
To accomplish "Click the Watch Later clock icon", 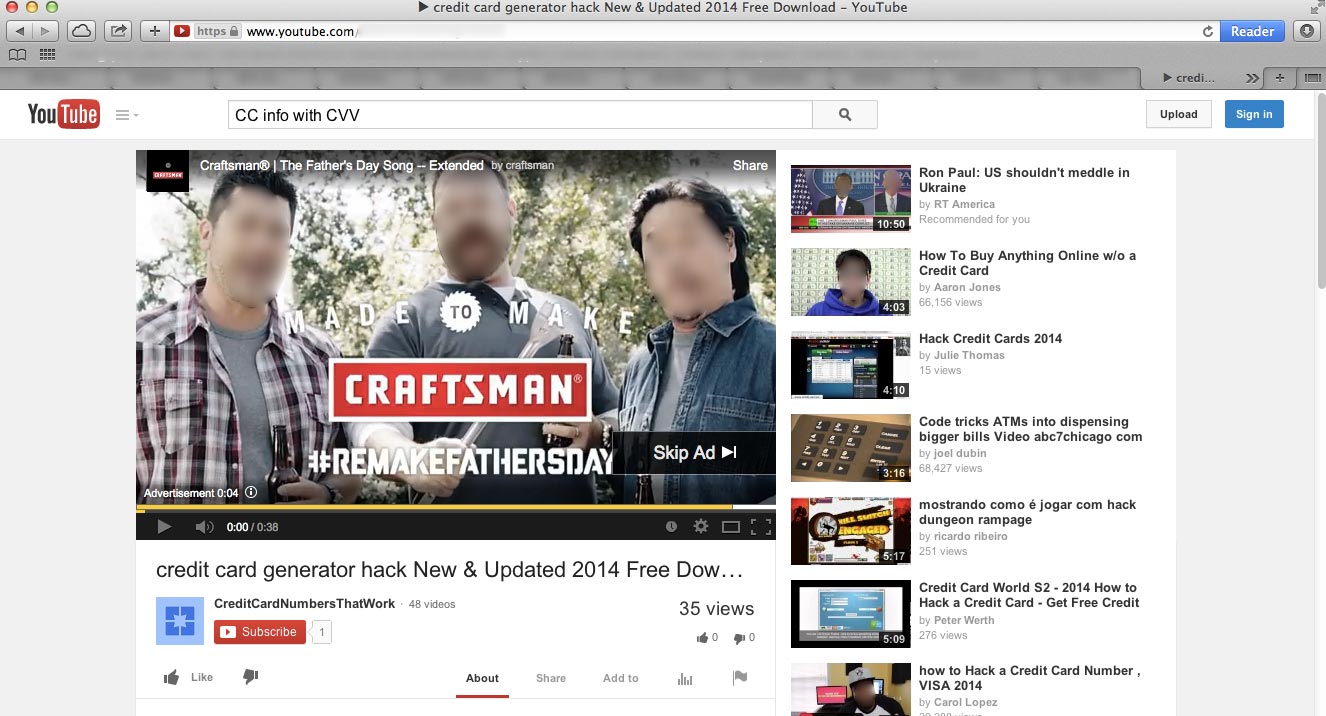I will point(671,527).
